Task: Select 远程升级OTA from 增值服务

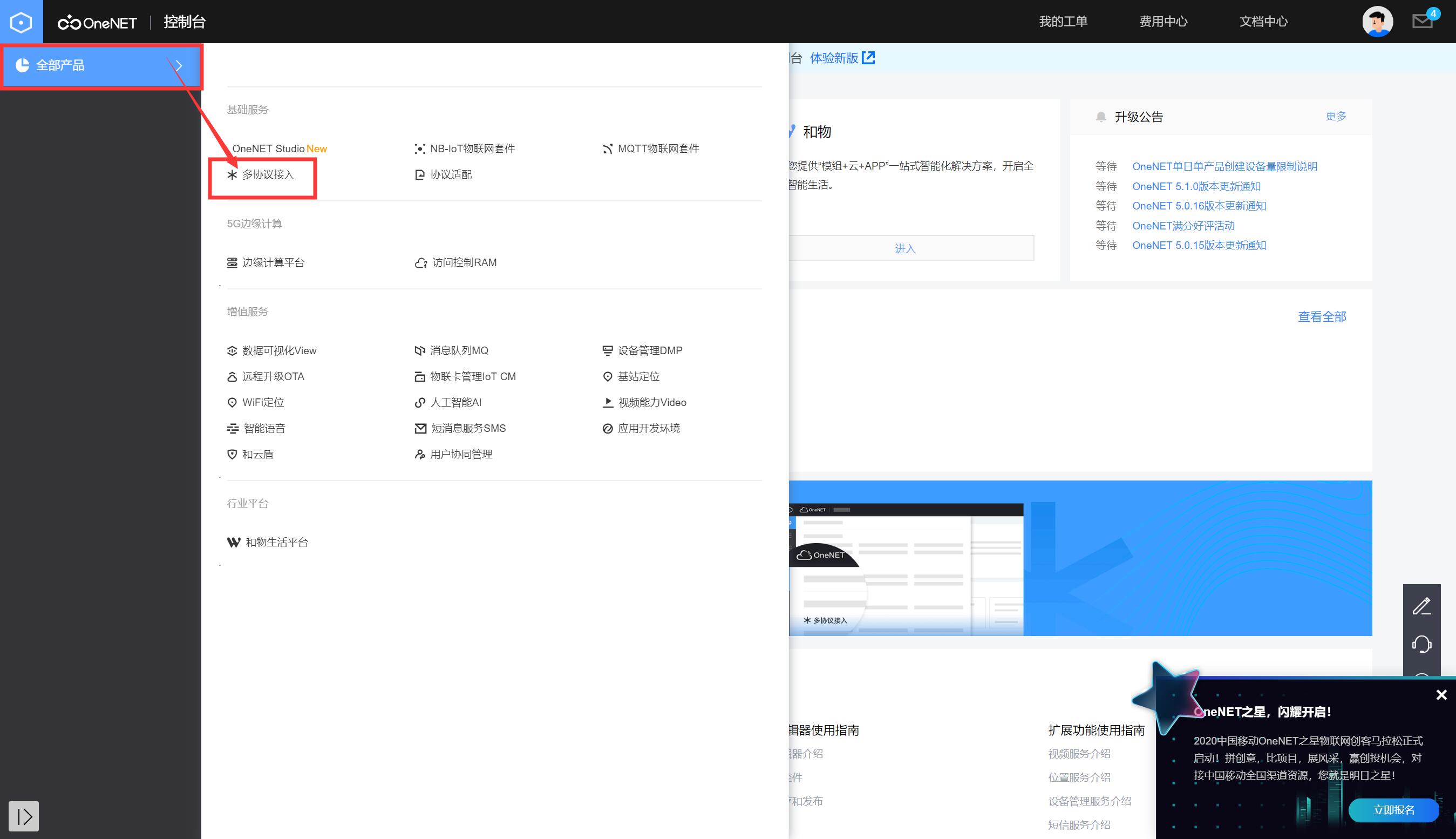Action: 273,376
